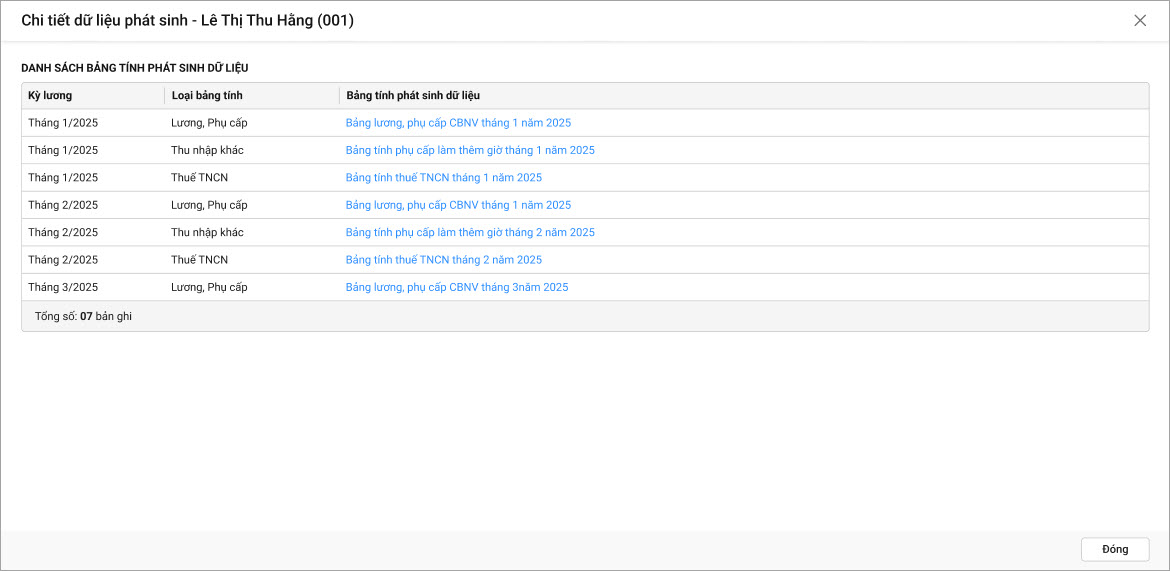Click the Loại bảng tính column header
The width and height of the screenshot is (1170, 571).
coord(207,96)
